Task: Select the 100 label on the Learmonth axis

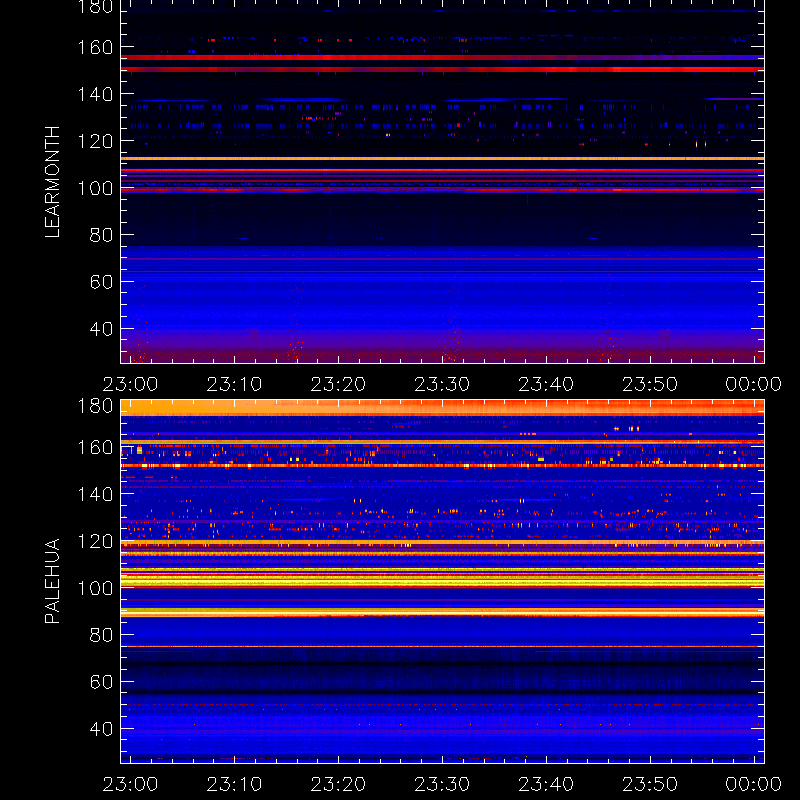Action: tap(95, 188)
